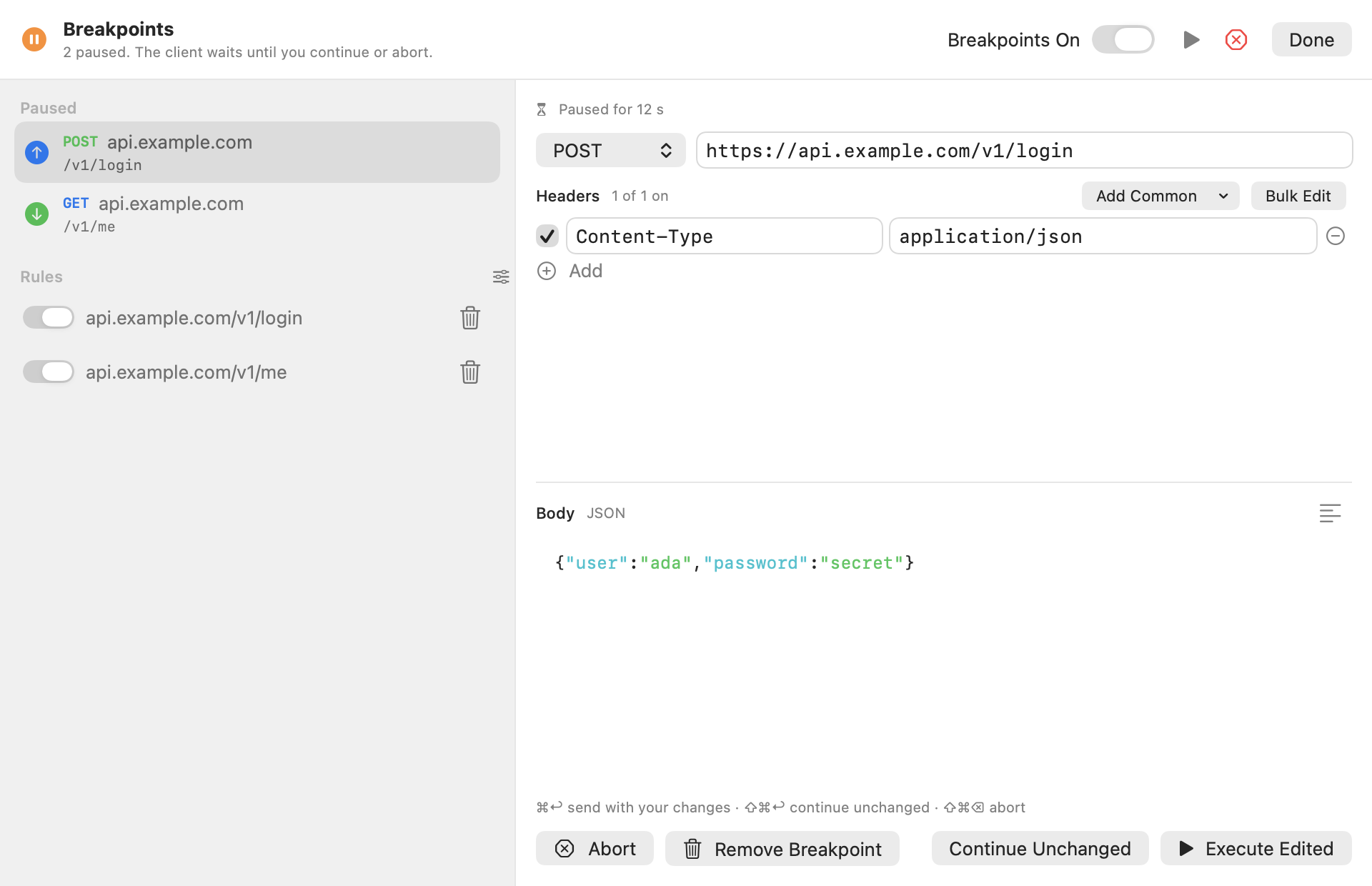The height and width of the screenshot is (886, 1372).
Task: Click the request URL input field
Action: [x=1025, y=151]
